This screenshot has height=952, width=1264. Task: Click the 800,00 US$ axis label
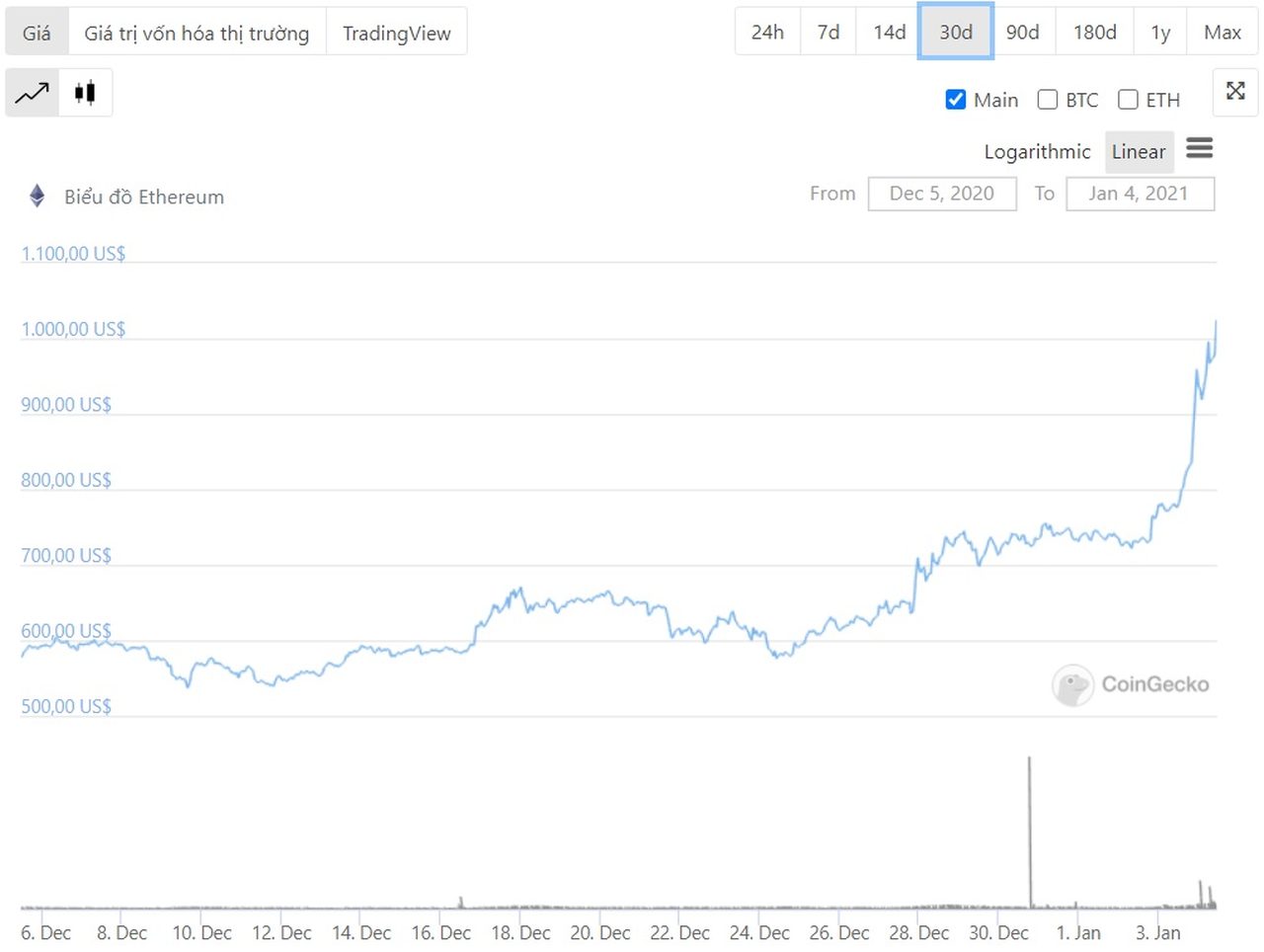[66, 480]
